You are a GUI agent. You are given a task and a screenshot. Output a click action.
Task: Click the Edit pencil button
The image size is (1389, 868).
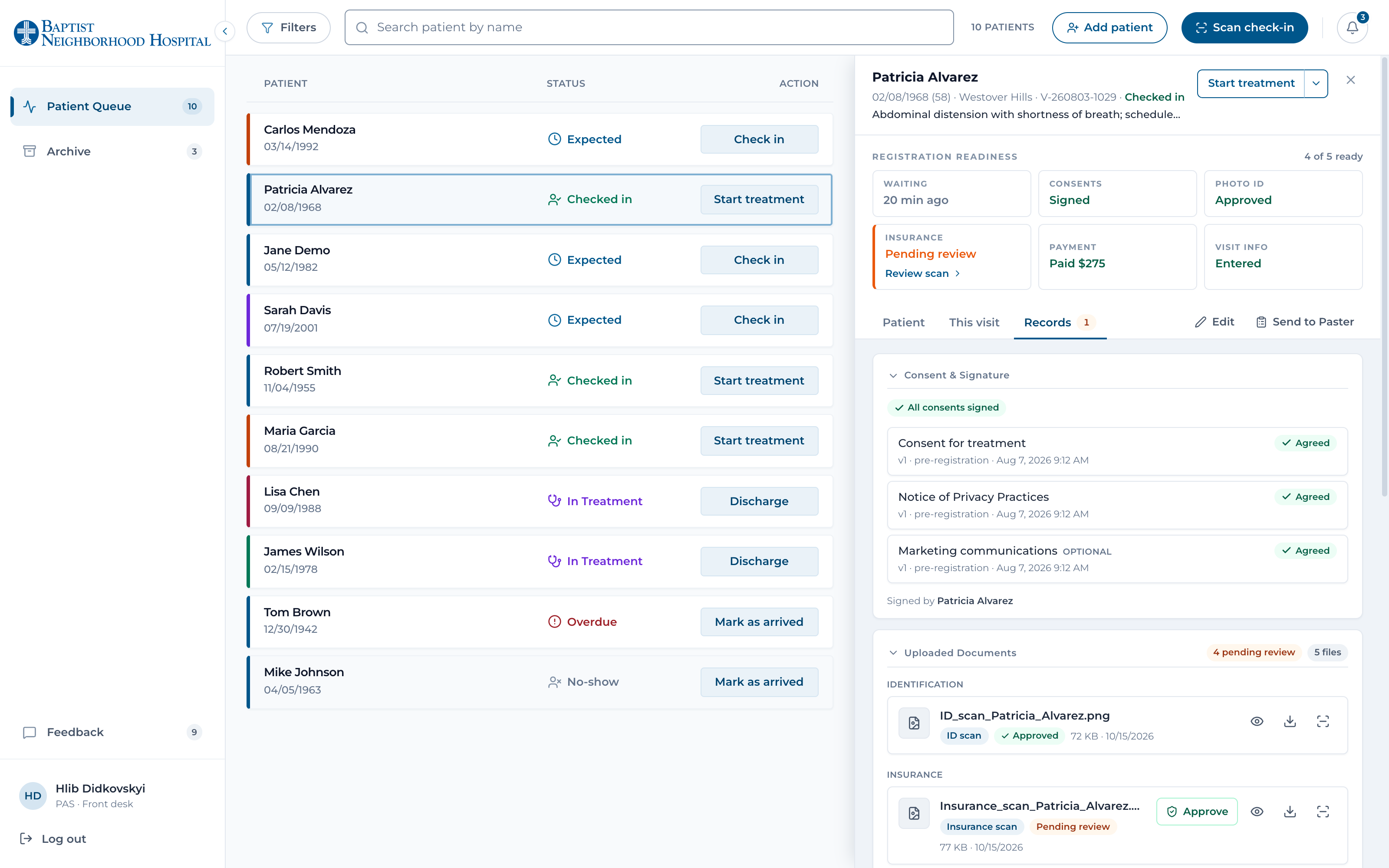[x=1215, y=322]
